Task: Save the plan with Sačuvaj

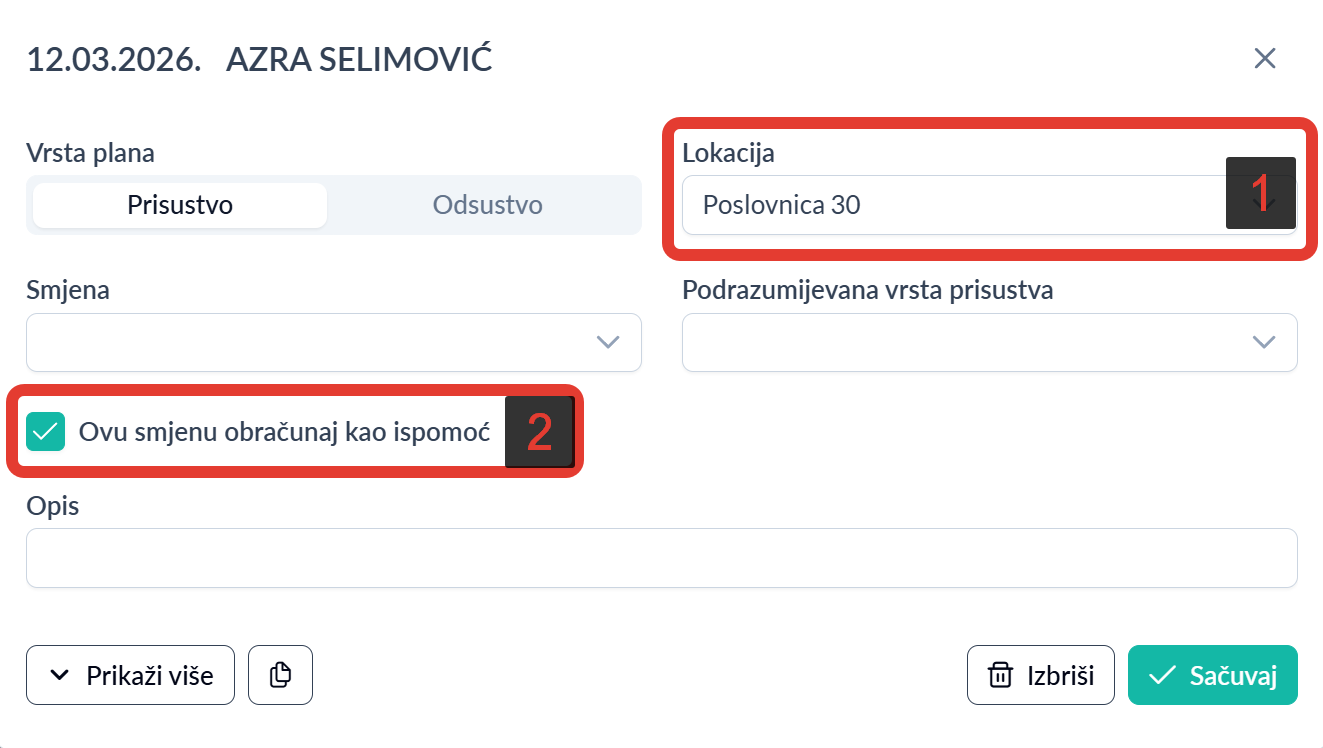Action: (1212, 675)
